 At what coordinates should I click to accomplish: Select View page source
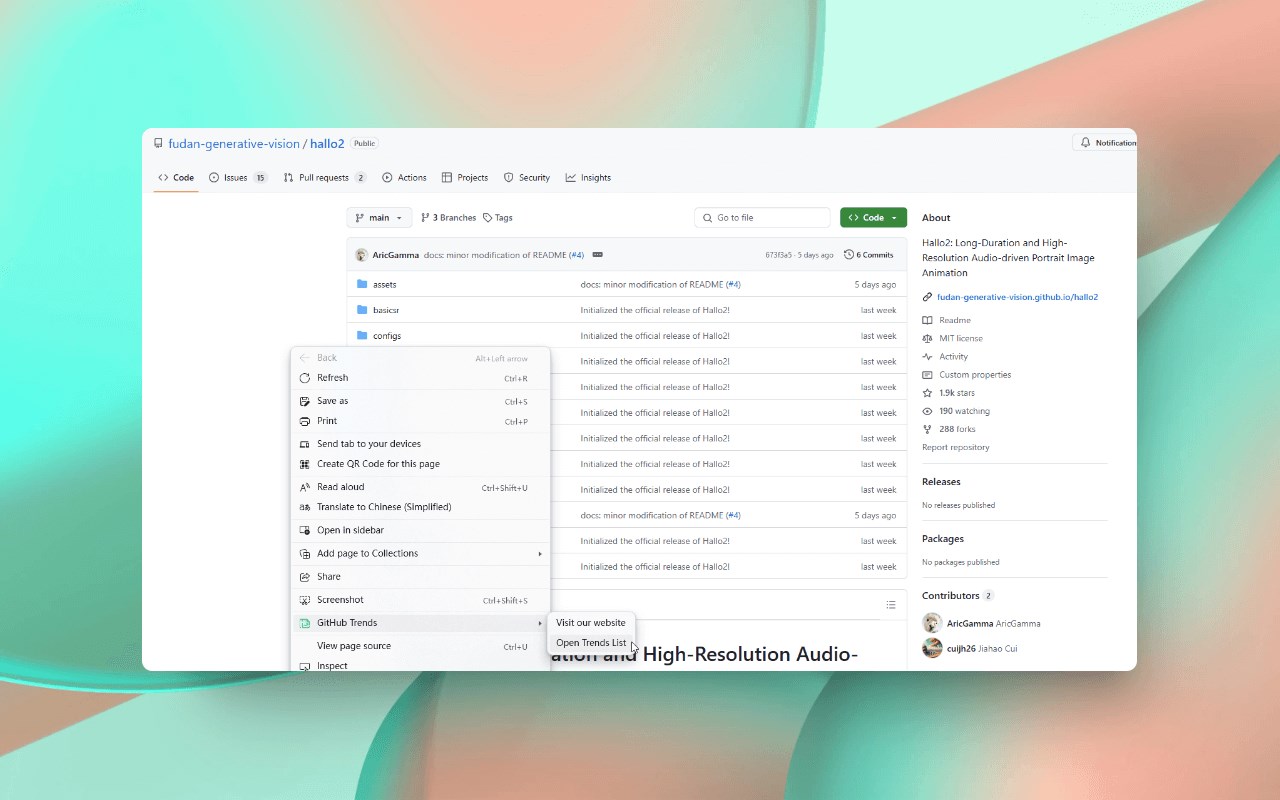420,646
